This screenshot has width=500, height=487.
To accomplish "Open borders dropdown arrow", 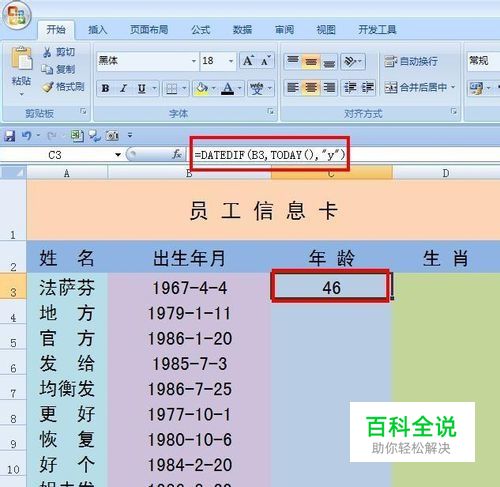I will click(184, 89).
